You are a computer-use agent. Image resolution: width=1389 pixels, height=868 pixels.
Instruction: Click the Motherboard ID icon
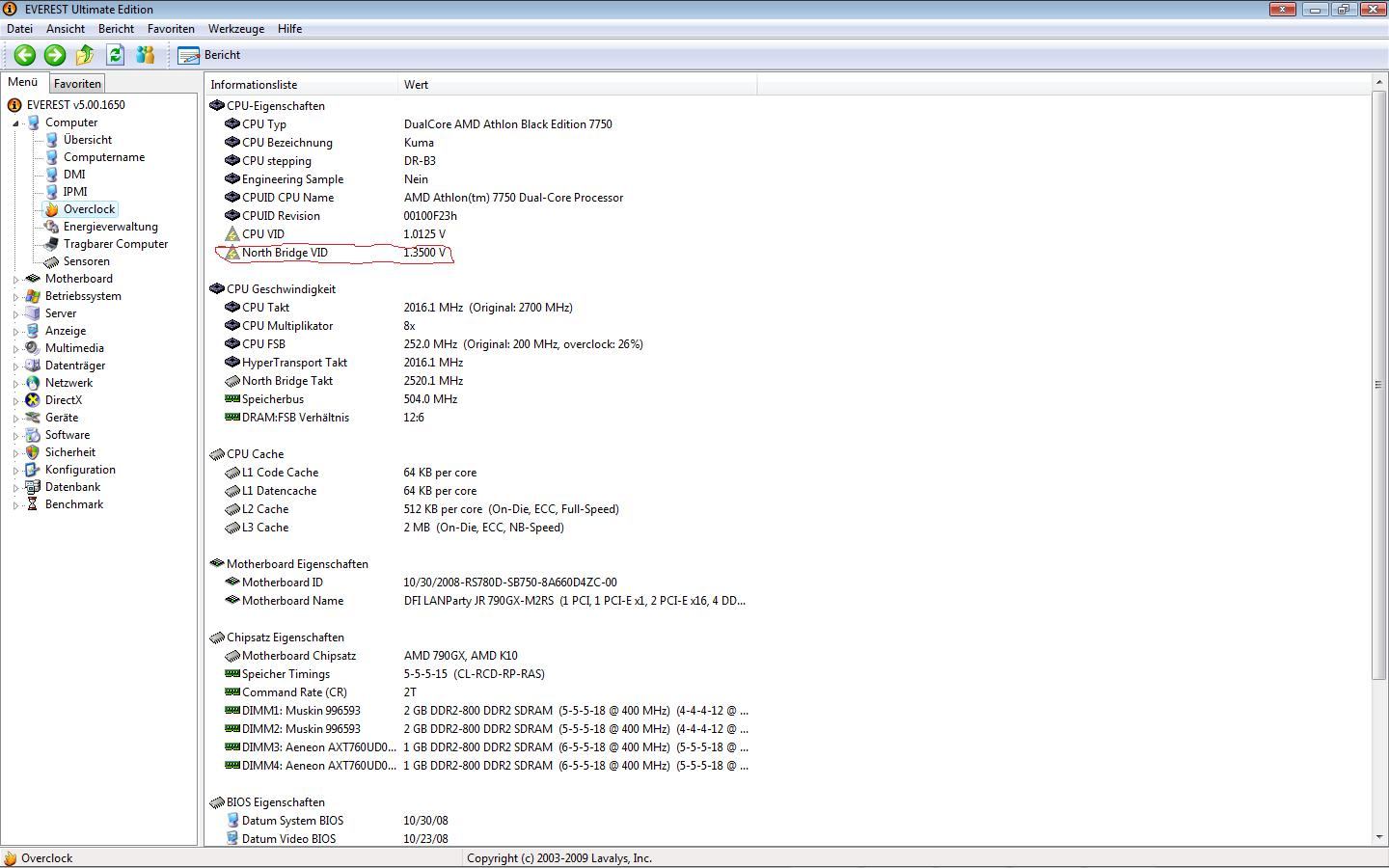[231, 583]
